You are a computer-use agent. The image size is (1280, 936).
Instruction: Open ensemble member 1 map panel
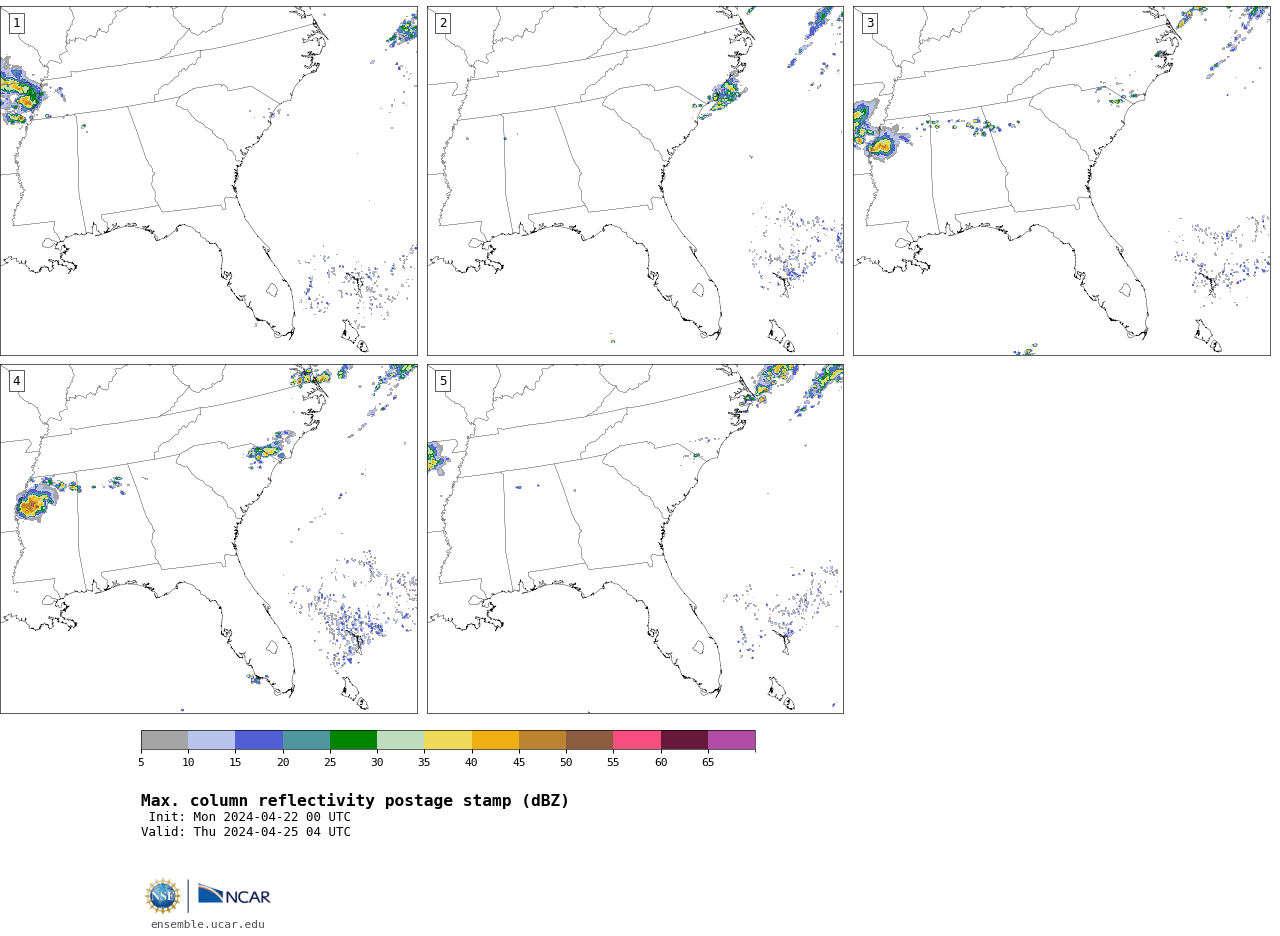tap(208, 181)
